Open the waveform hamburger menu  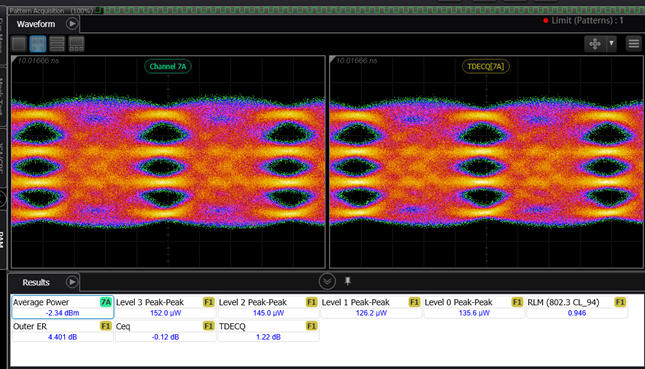click(x=634, y=44)
